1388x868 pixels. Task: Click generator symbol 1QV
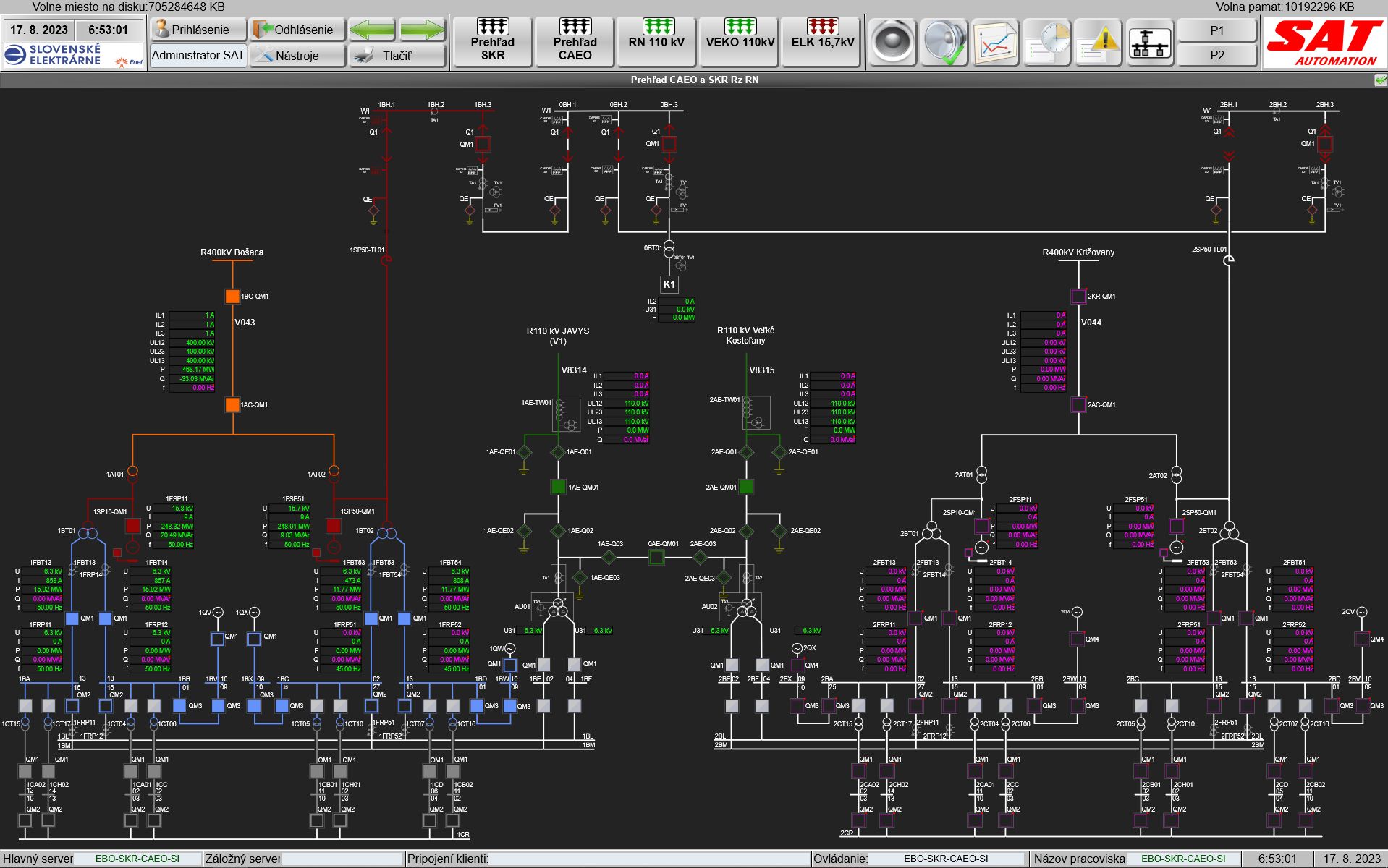pyautogui.click(x=217, y=613)
